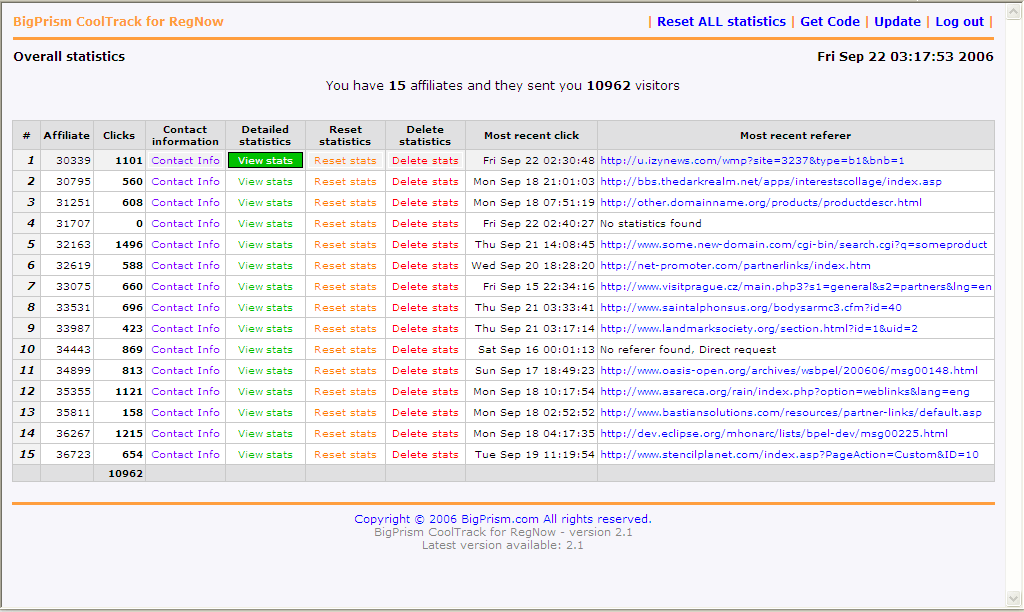Open the visitprague.cz referer link
1024x612 pixels.
795,286
